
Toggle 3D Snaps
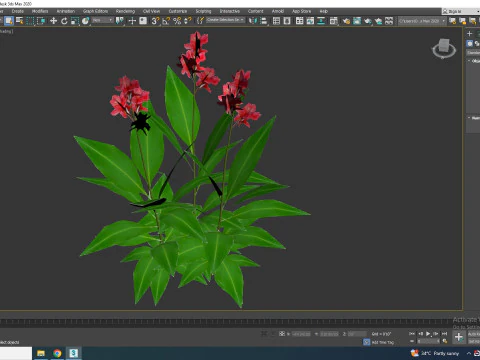click(155, 21)
